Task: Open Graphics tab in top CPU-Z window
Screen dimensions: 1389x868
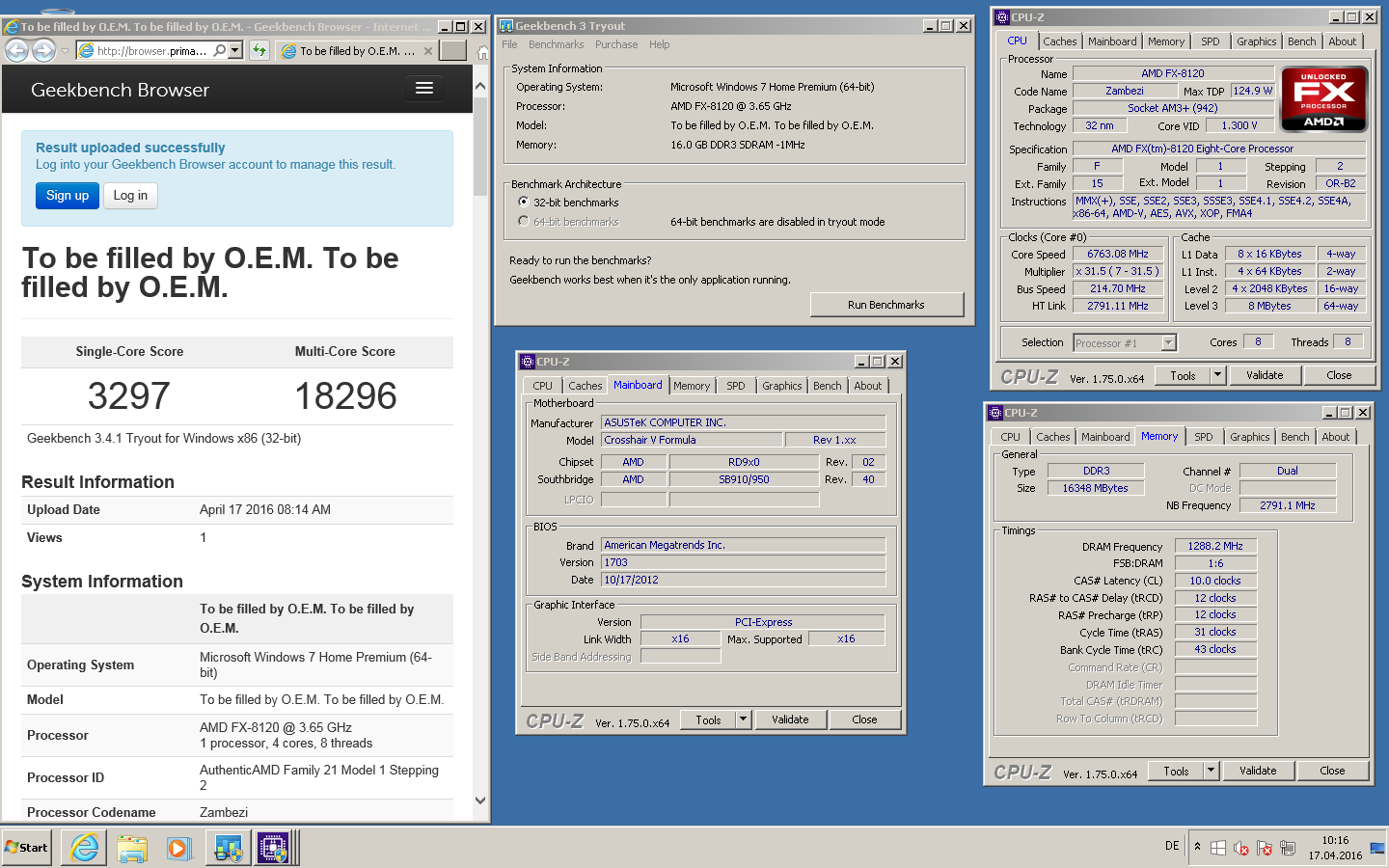Action: 1256,41
